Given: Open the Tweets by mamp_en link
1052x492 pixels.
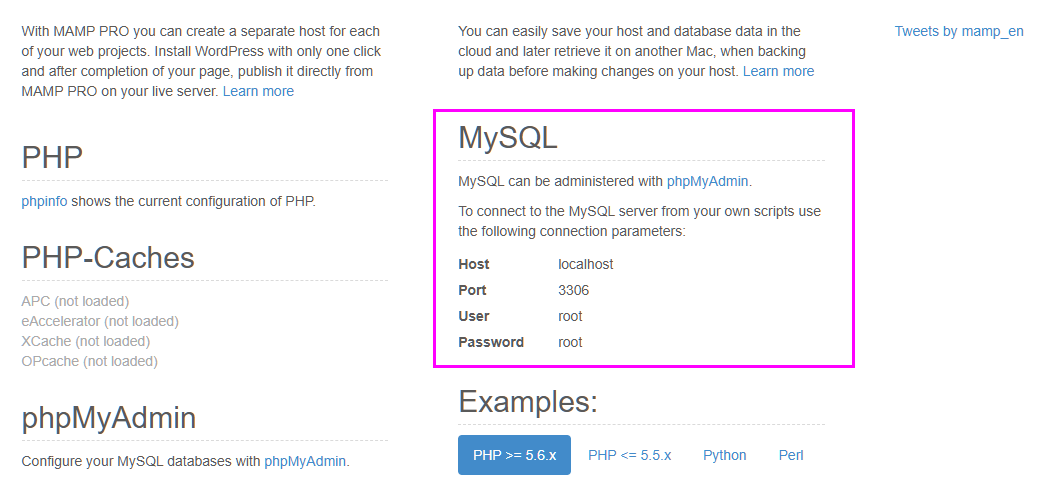Looking at the screenshot, I should (x=958, y=31).
